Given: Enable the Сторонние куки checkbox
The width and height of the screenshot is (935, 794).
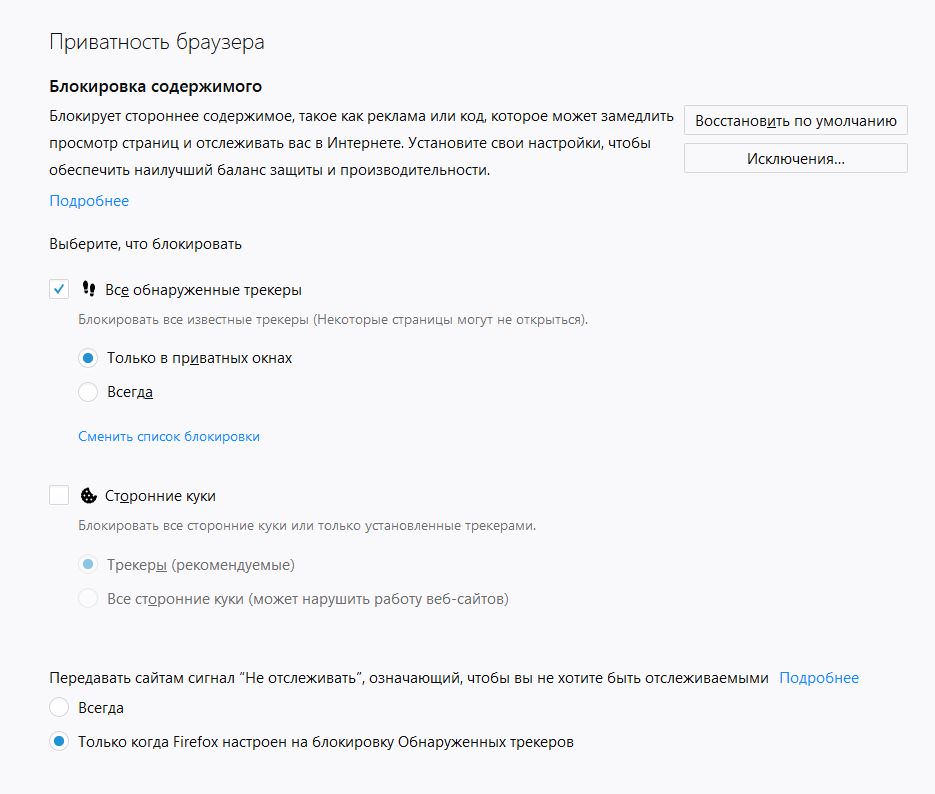Looking at the screenshot, I should (x=59, y=495).
